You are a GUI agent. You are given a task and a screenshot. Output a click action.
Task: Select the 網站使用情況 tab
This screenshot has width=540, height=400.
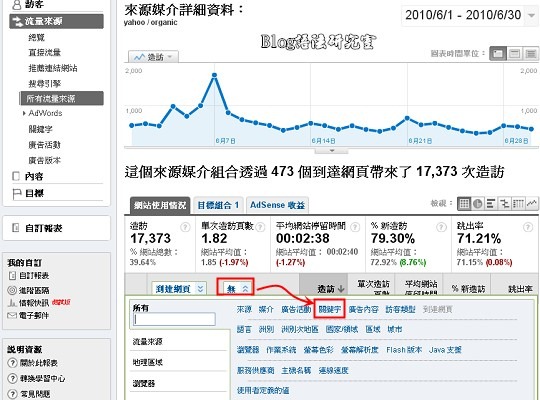(160, 206)
